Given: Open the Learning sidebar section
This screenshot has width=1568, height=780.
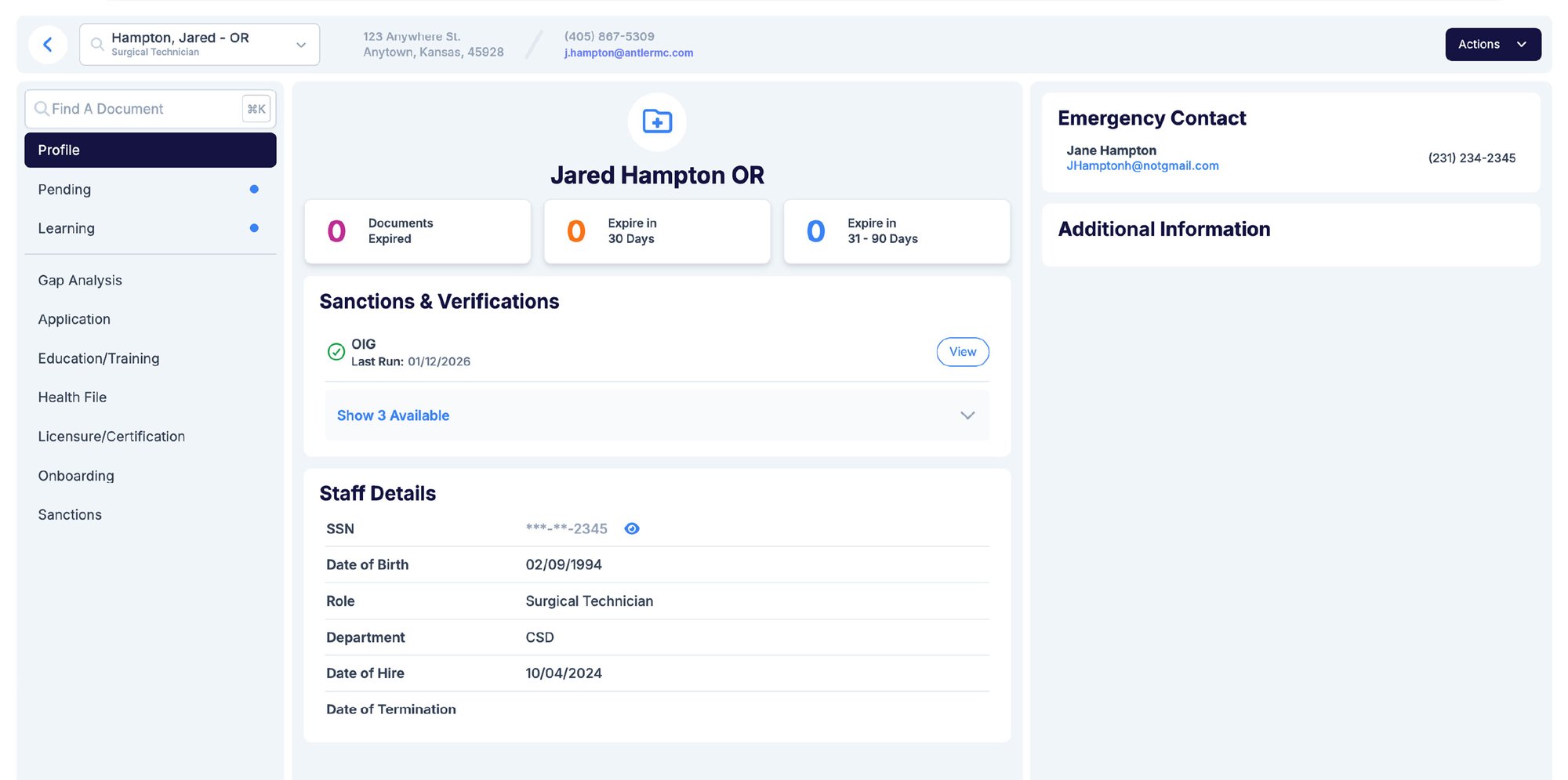Looking at the screenshot, I should pos(150,228).
